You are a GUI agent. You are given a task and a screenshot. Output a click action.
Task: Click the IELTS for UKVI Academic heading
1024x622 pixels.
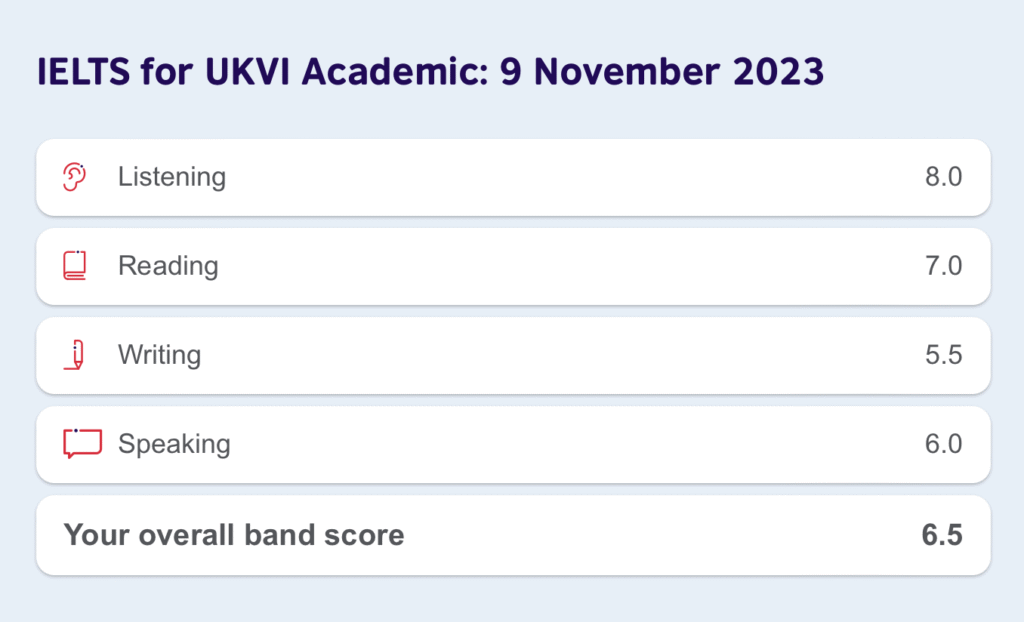pyautogui.click(x=430, y=72)
